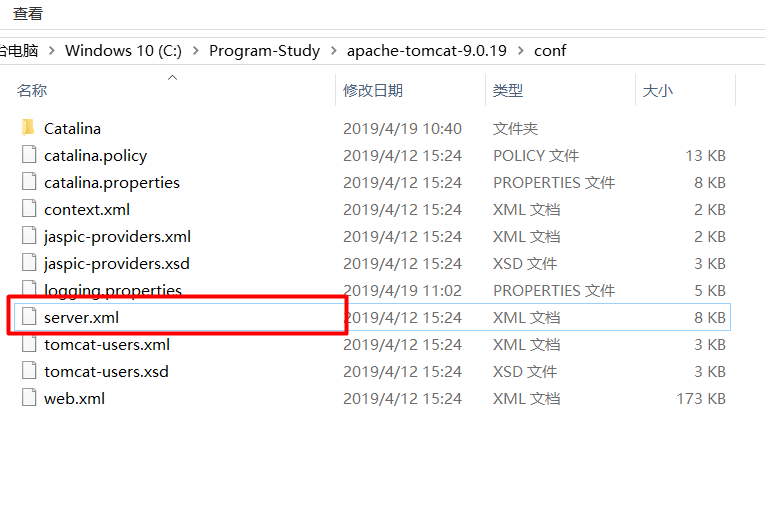Select the jaspic-providers.xsd file name
765x517 pixels.
point(117,264)
